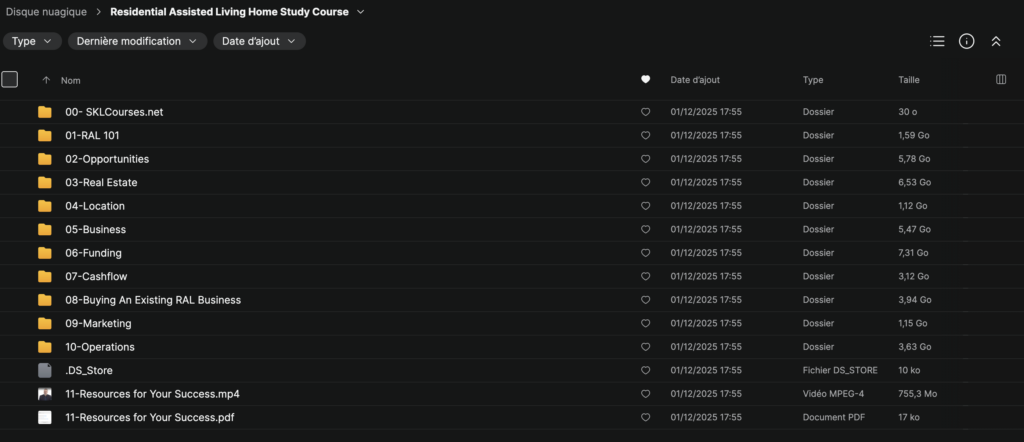The height and width of the screenshot is (442, 1024).
Task: Click the collapse filters double-chevron icon
Action: [x=996, y=41]
